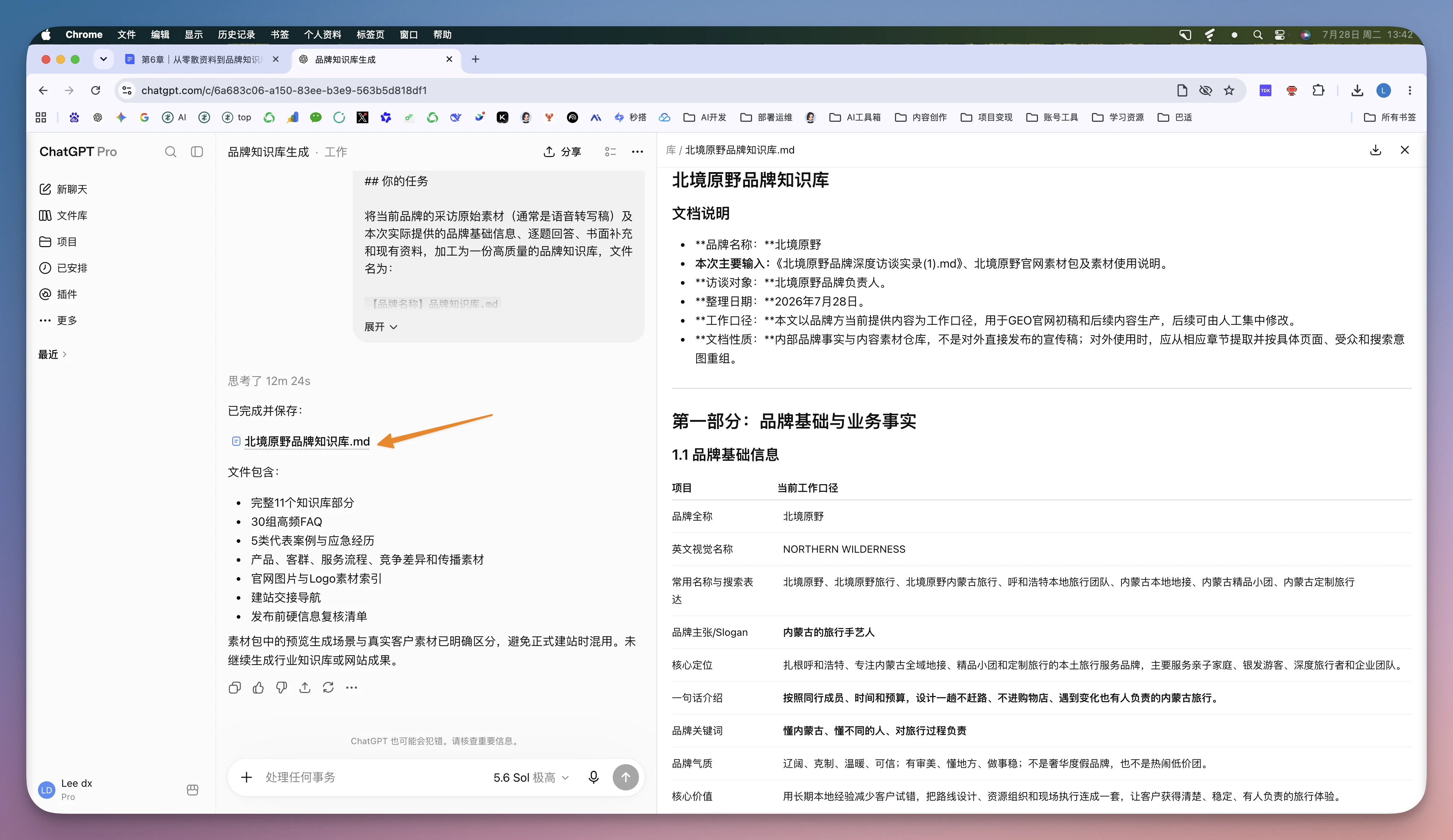Open Chrome profile avatar L
The width and height of the screenshot is (1453, 840).
click(1383, 90)
